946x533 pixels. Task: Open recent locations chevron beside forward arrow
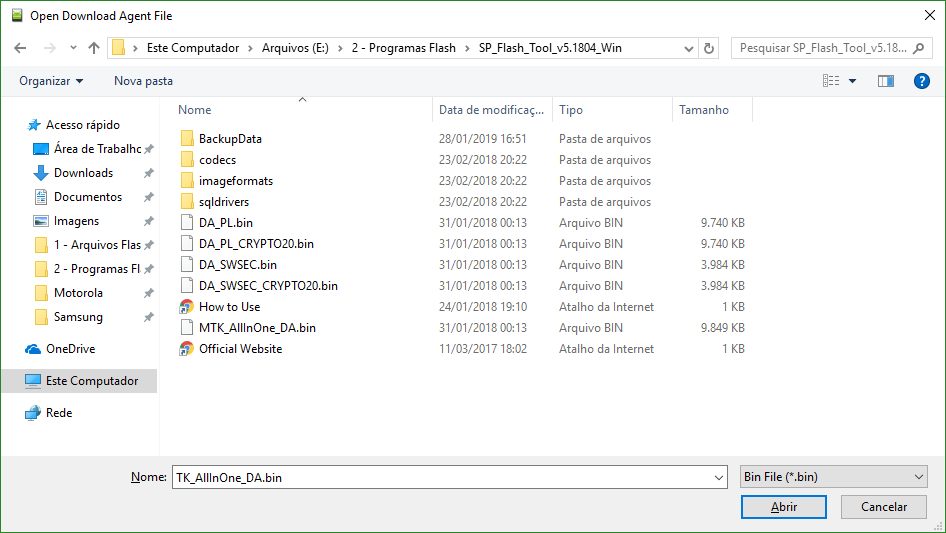[x=73, y=48]
